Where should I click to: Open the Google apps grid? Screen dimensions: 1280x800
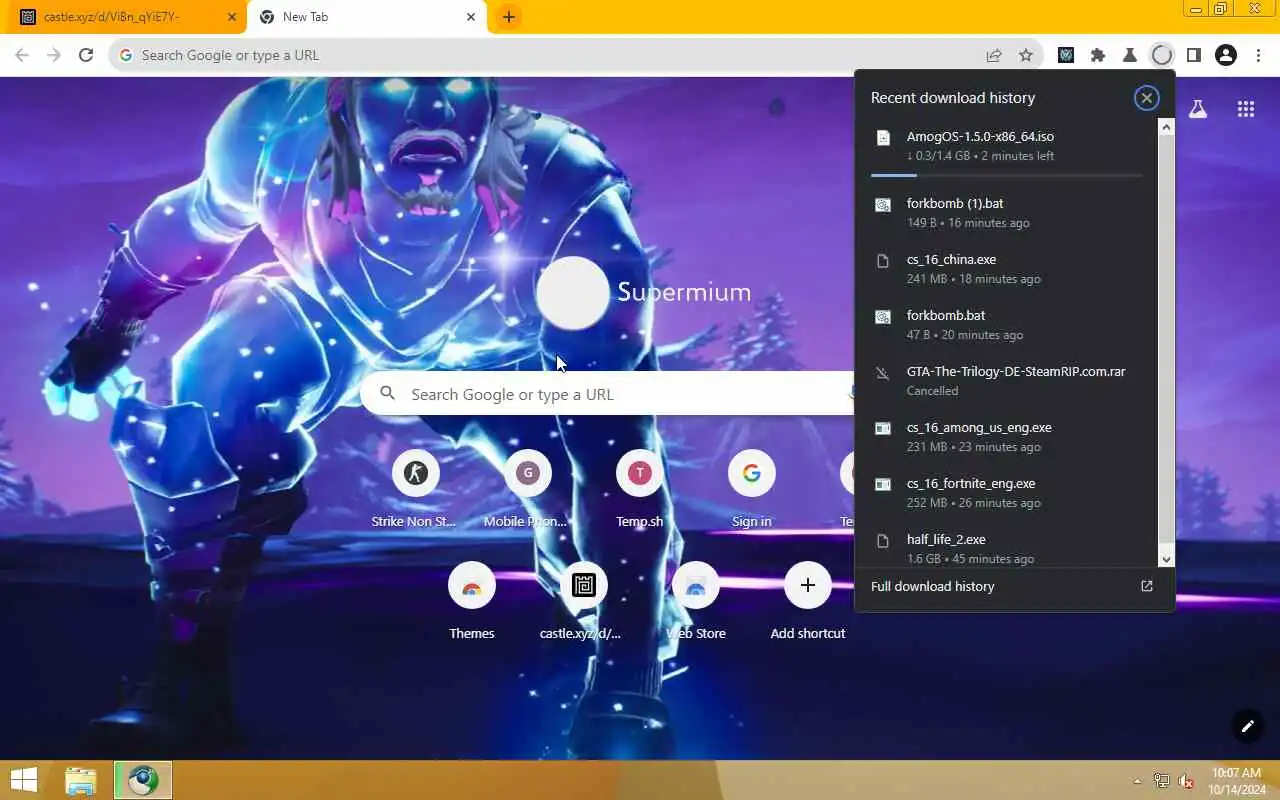[1246, 109]
